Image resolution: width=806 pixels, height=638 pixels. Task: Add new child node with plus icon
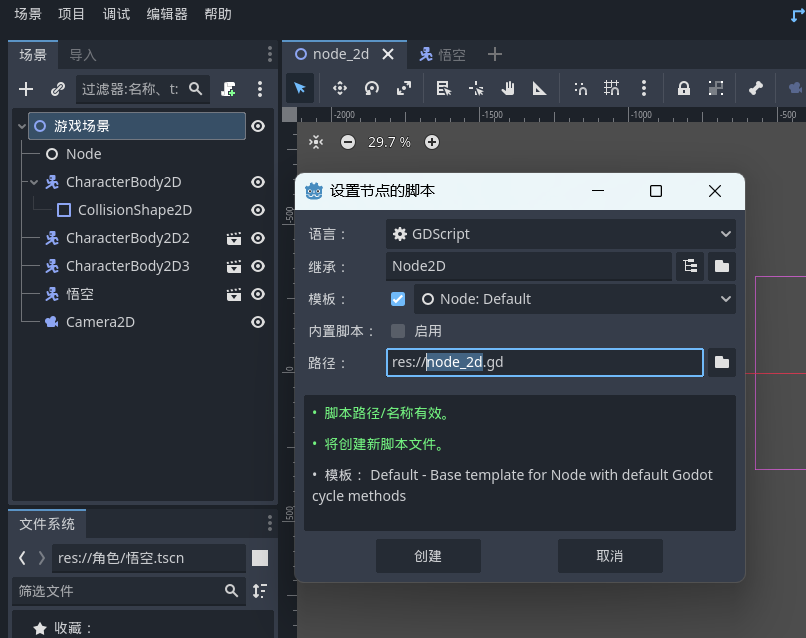click(26, 89)
